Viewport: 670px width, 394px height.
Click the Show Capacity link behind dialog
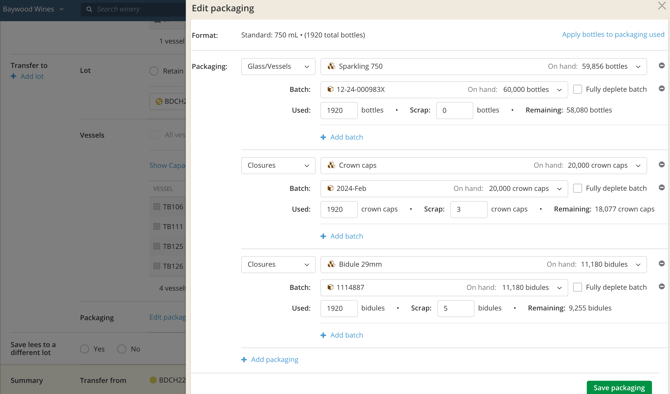coord(167,165)
